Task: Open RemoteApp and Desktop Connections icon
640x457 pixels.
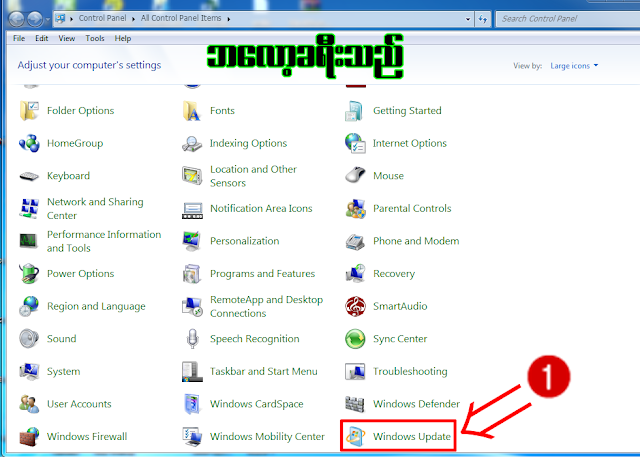Action: (192, 306)
